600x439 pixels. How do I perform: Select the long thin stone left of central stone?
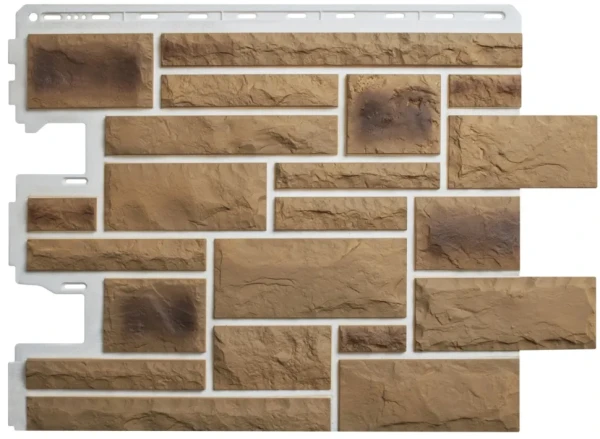(116, 255)
